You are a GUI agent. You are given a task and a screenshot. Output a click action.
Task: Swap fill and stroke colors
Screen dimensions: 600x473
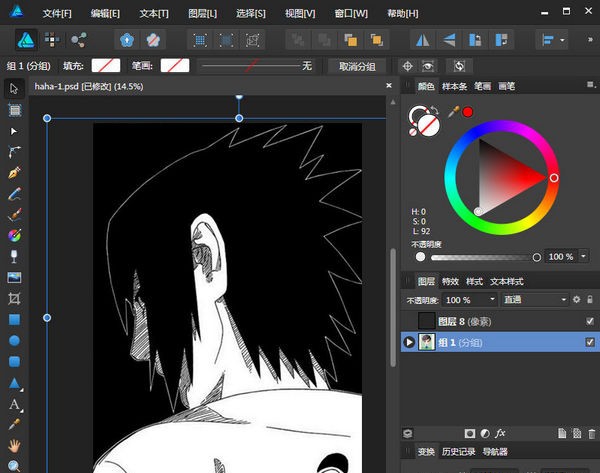pos(435,110)
